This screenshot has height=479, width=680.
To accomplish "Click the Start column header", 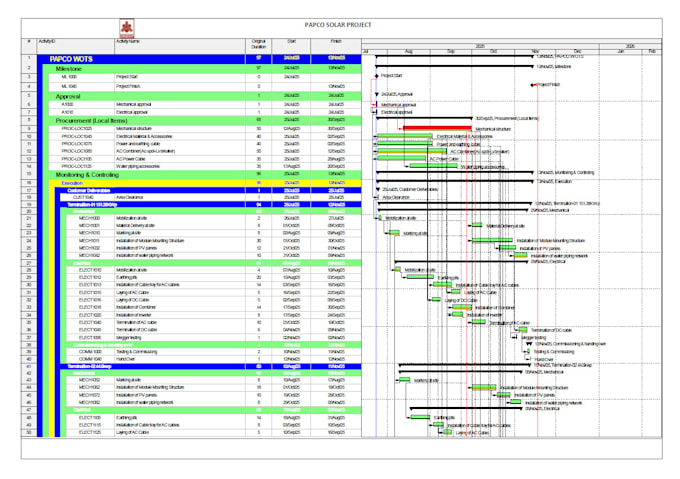I will (x=291, y=46).
